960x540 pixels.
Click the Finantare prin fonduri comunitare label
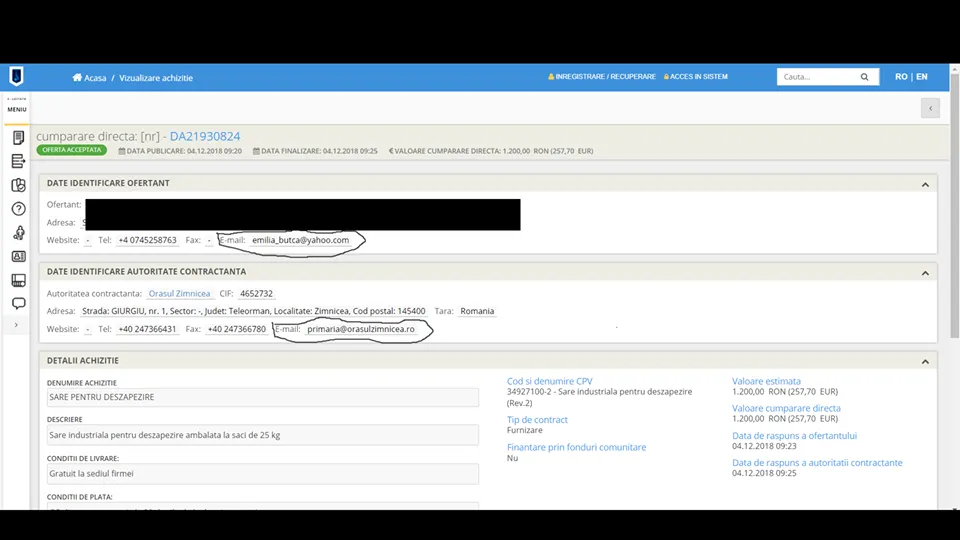[x=576, y=447]
